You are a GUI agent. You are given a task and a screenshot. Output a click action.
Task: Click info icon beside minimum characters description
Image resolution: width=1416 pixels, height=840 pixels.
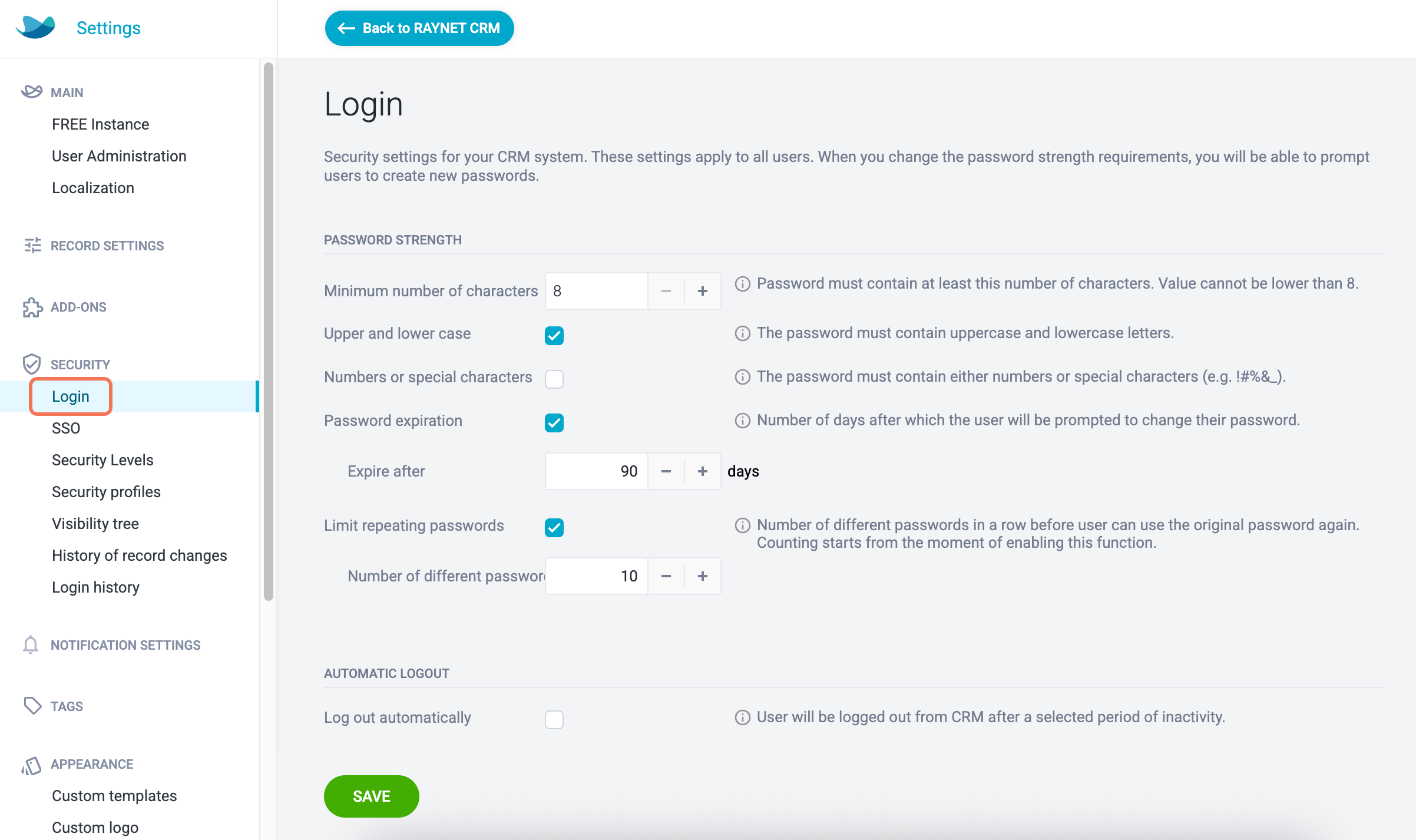point(743,284)
